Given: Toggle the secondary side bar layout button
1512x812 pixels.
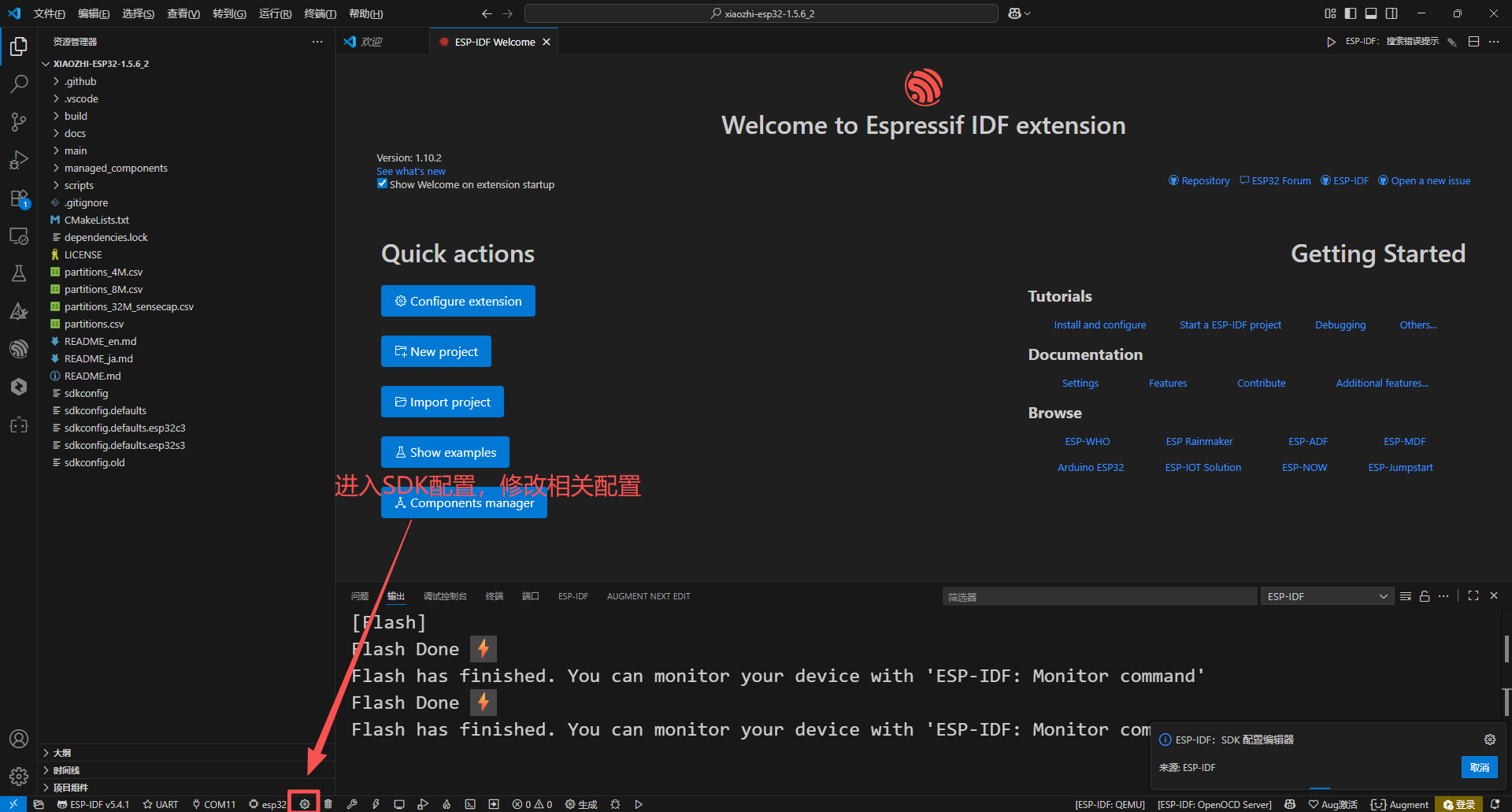Looking at the screenshot, I should click(1392, 13).
